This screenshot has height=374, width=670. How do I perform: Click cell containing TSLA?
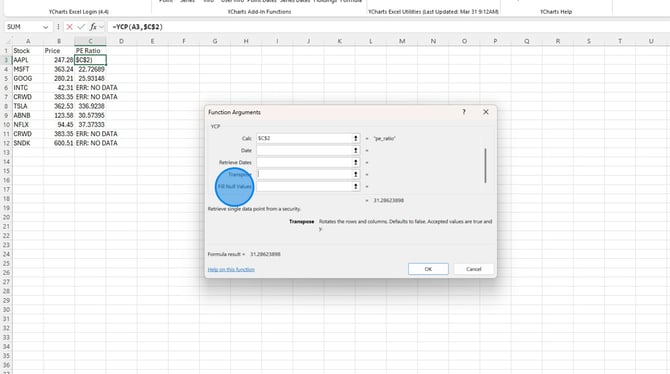[x=28, y=106]
